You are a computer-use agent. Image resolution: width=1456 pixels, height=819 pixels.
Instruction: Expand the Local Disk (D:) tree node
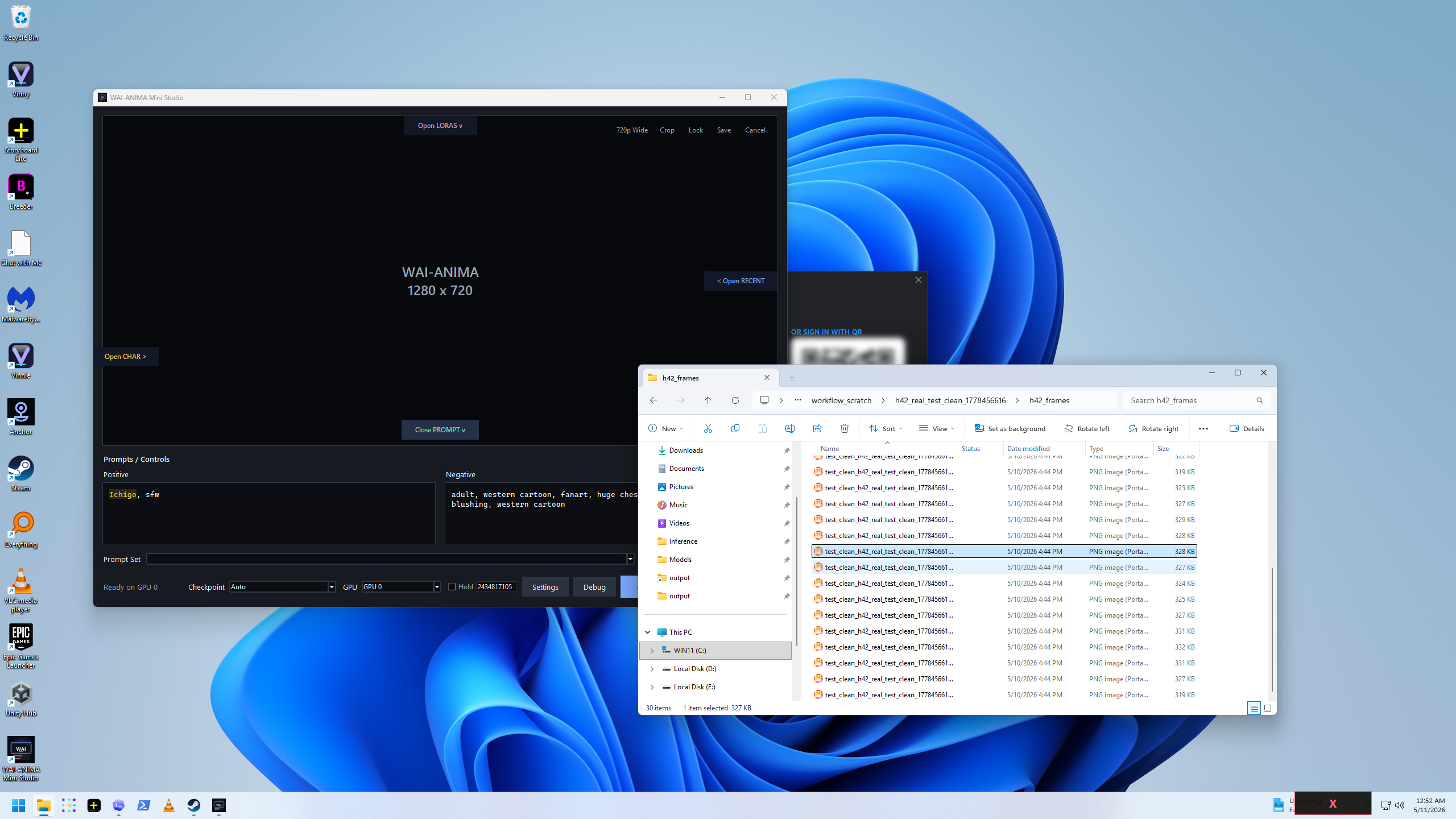click(x=652, y=669)
